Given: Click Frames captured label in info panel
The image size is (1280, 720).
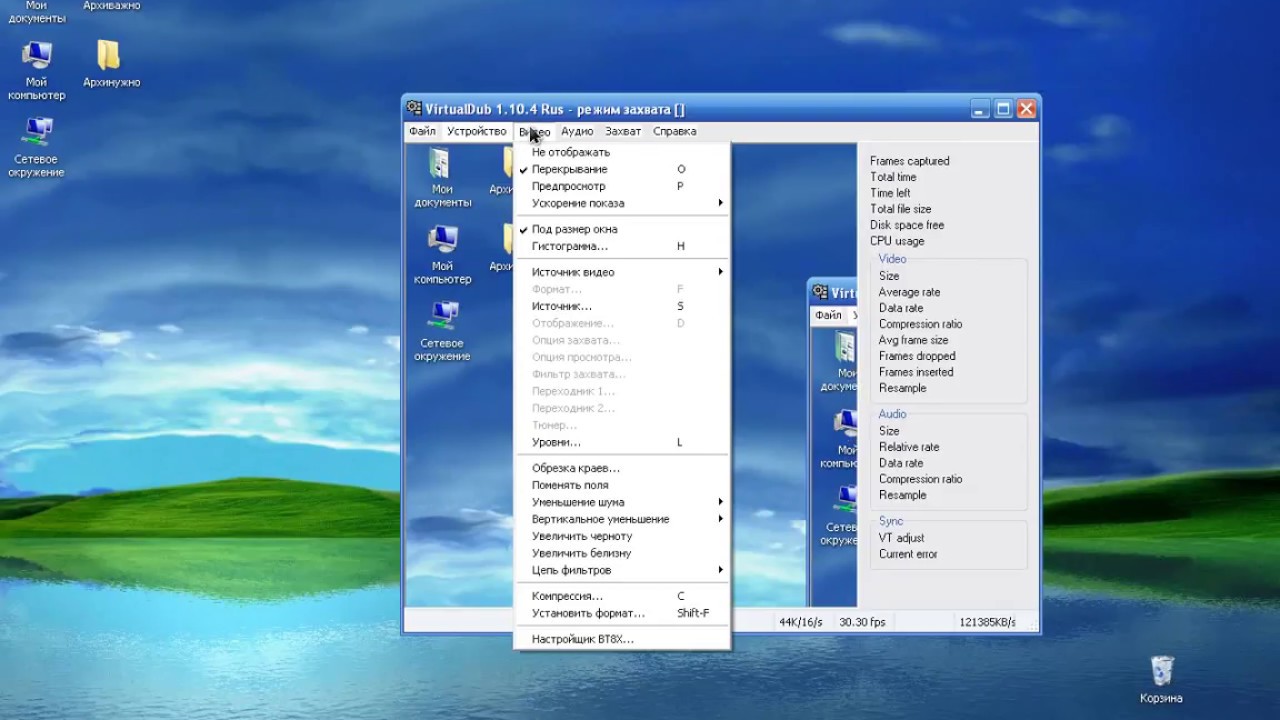Looking at the screenshot, I should click(910, 161).
